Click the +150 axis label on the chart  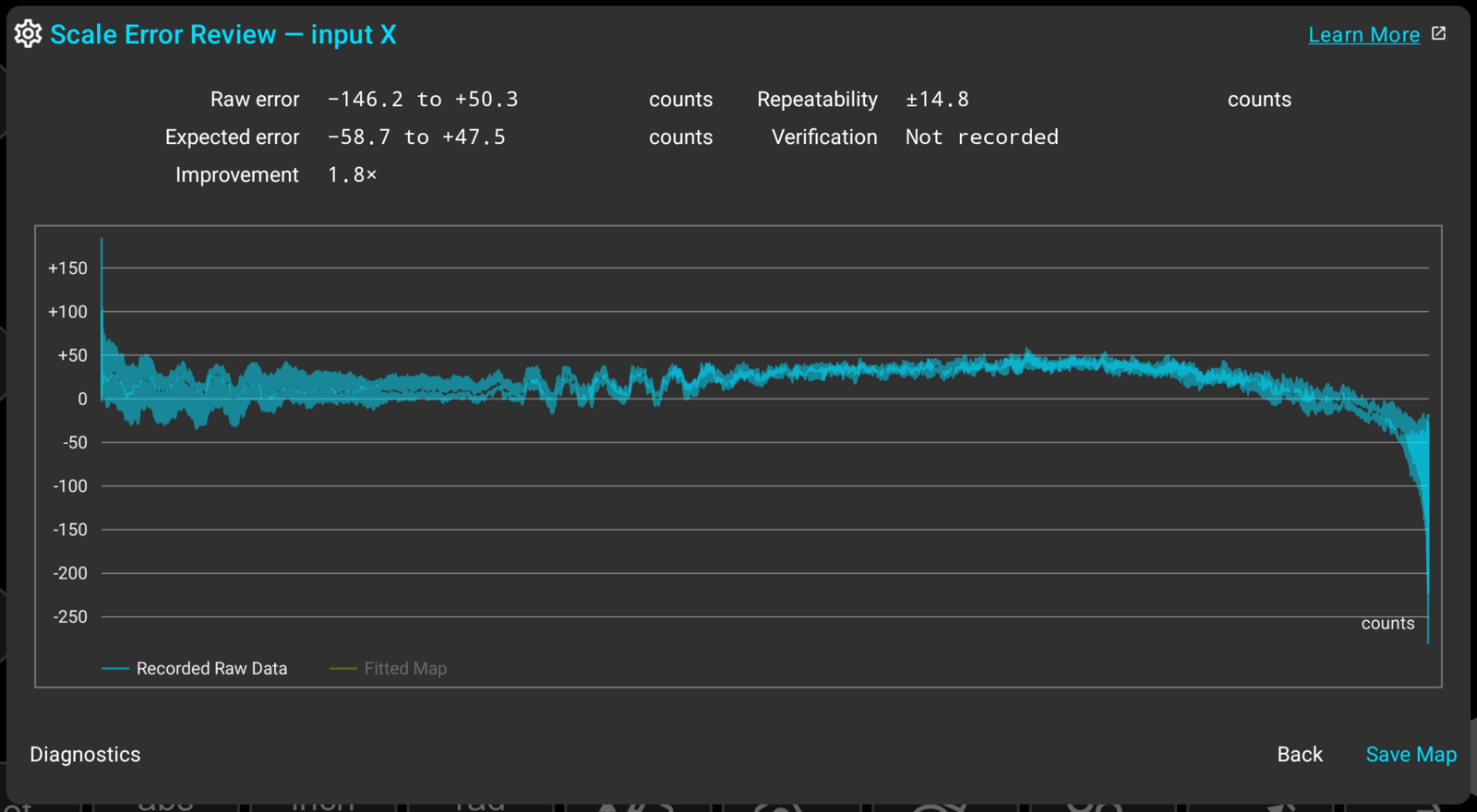(67, 269)
